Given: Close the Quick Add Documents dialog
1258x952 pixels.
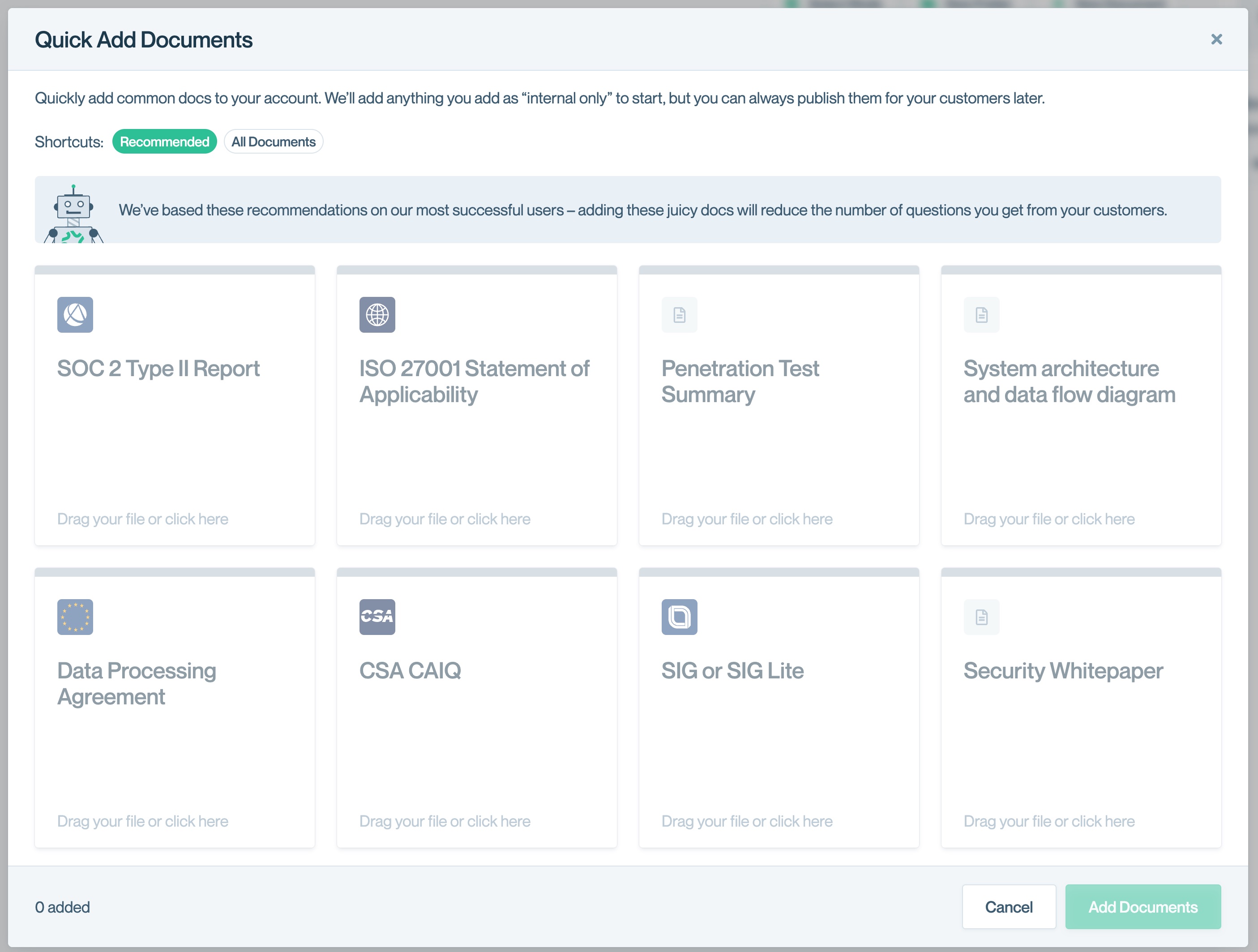Looking at the screenshot, I should point(1216,39).
